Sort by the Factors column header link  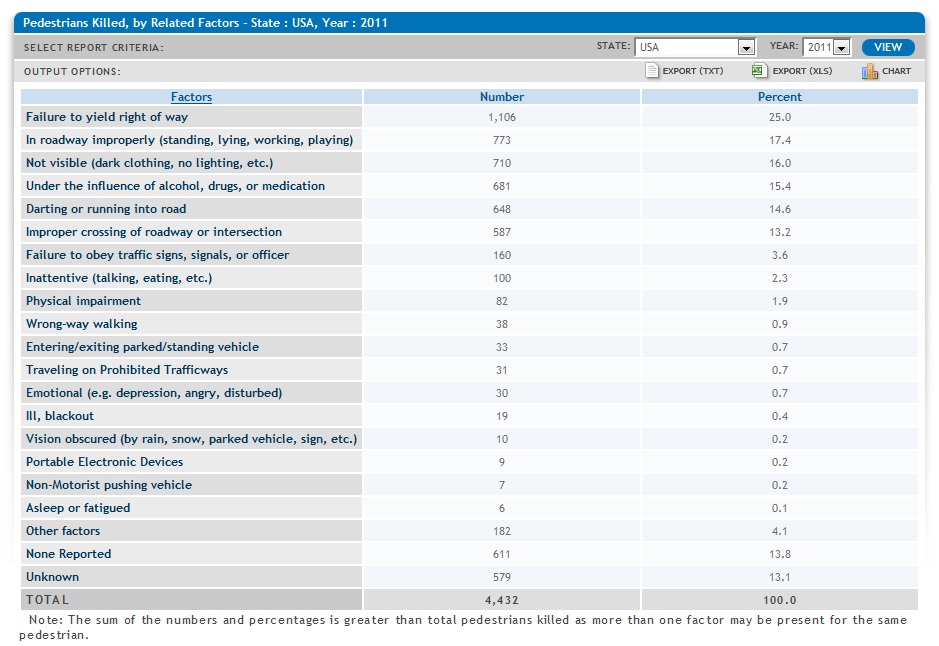pyautogui.click(x=192, y=97)
